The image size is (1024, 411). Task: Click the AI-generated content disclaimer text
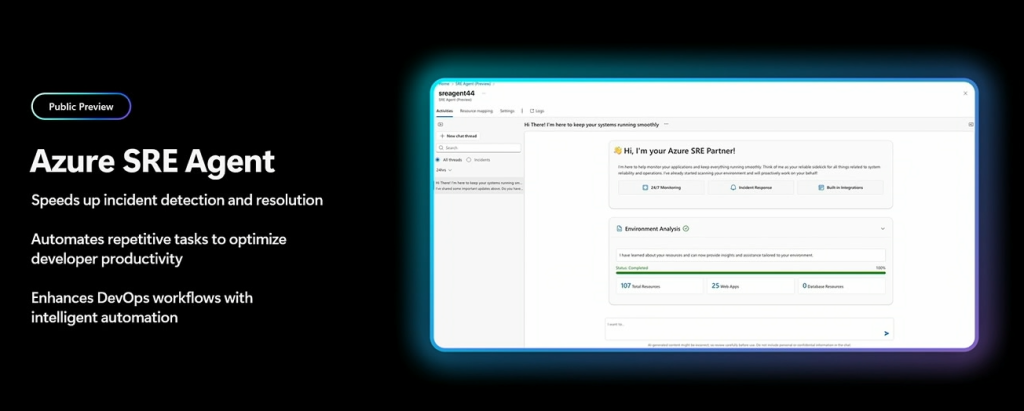pyautogui.click(x=749, y=344)
